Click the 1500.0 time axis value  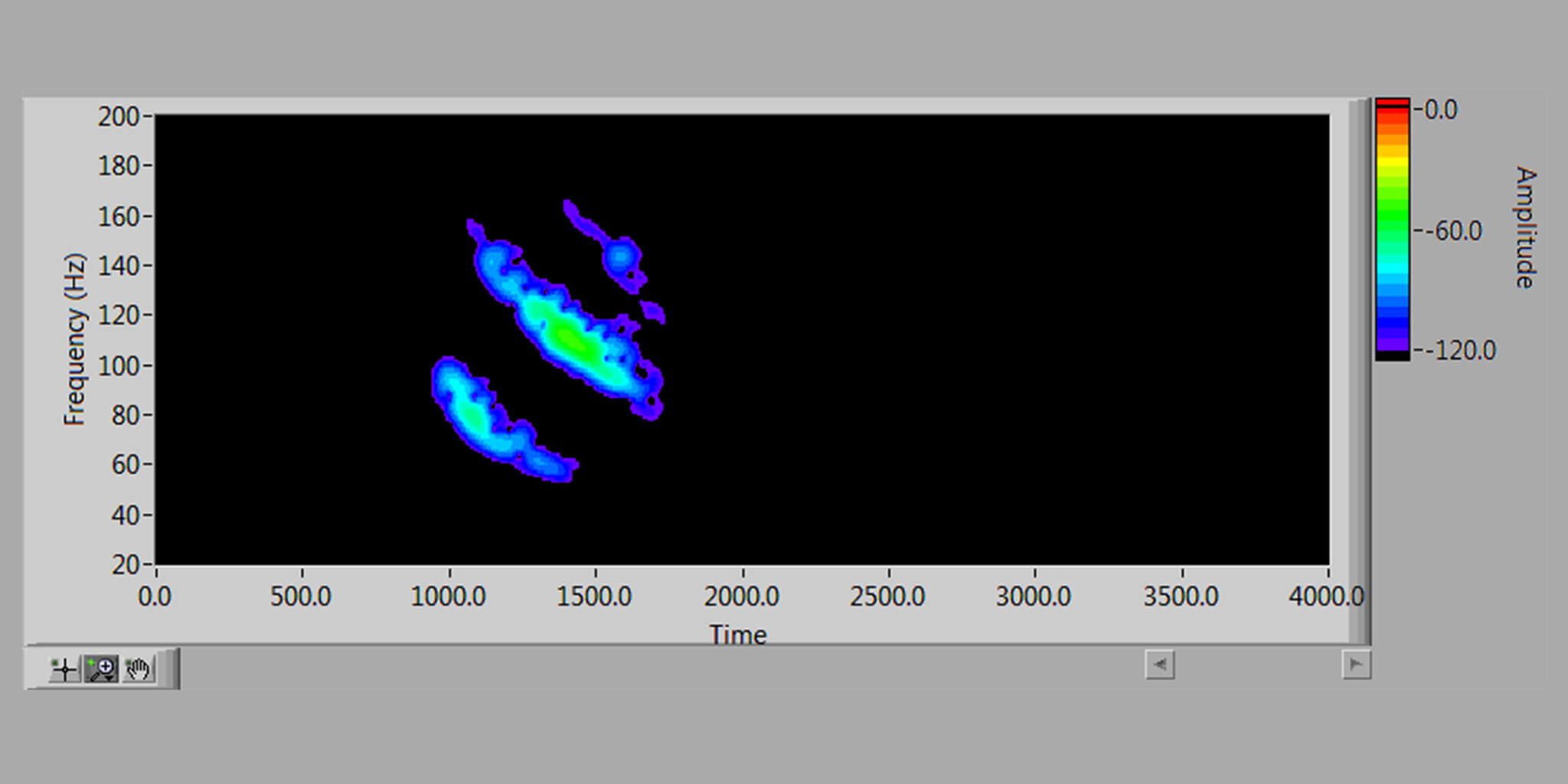point(594,596)
